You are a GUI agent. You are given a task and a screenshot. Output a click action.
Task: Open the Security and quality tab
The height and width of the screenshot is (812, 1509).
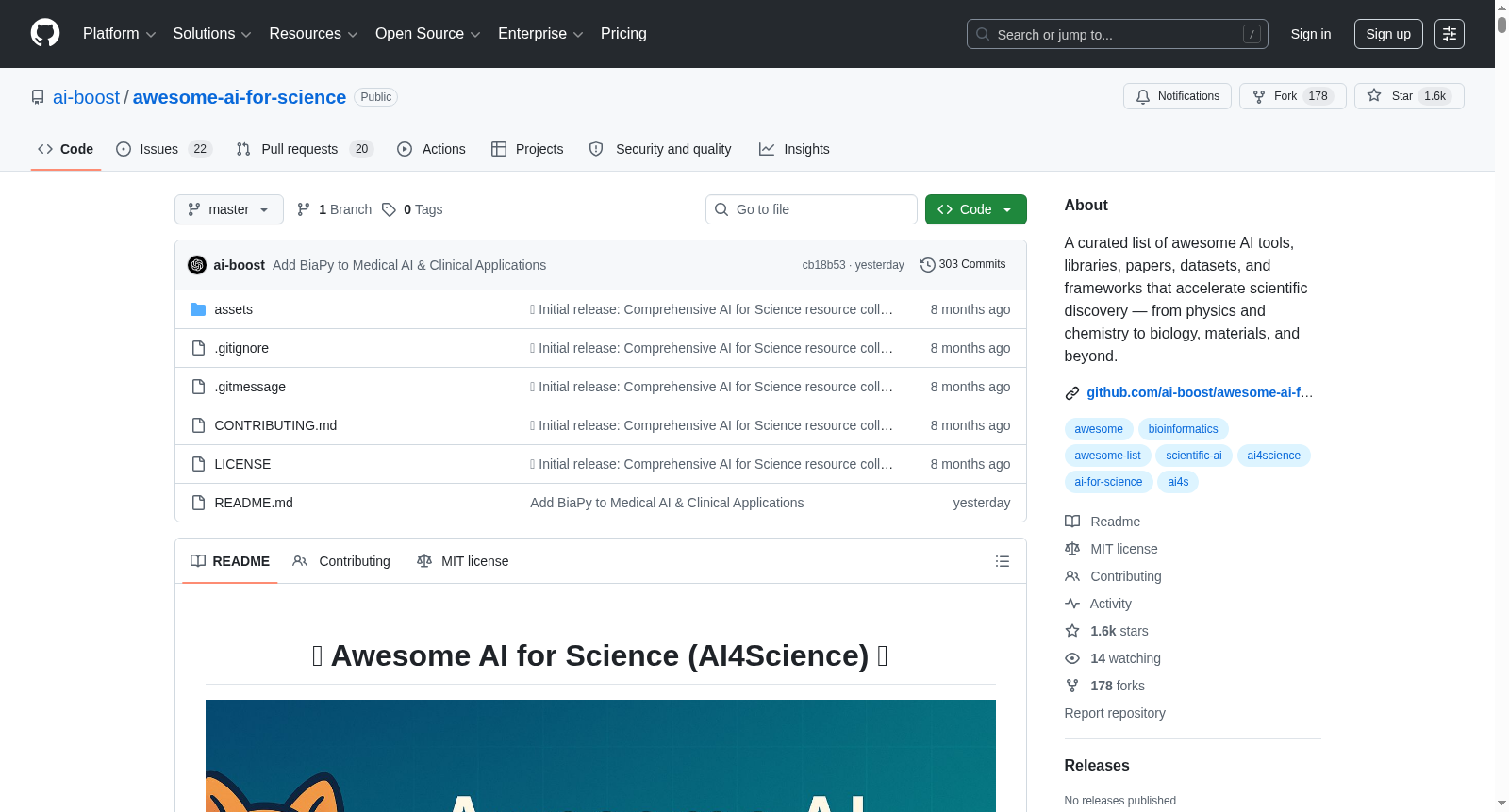click(x=660, y=149)
